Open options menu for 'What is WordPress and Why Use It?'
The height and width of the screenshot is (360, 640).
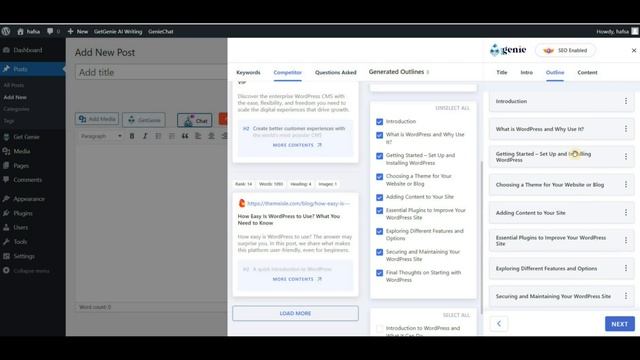(x=626, y=129)
